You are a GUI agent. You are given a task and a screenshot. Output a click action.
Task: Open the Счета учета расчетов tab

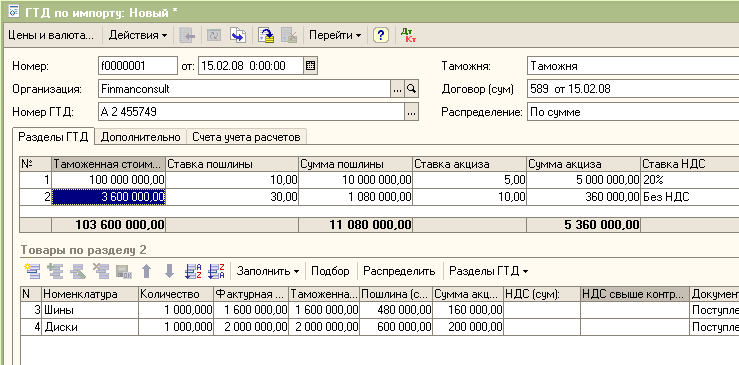[x=246, y=137]
